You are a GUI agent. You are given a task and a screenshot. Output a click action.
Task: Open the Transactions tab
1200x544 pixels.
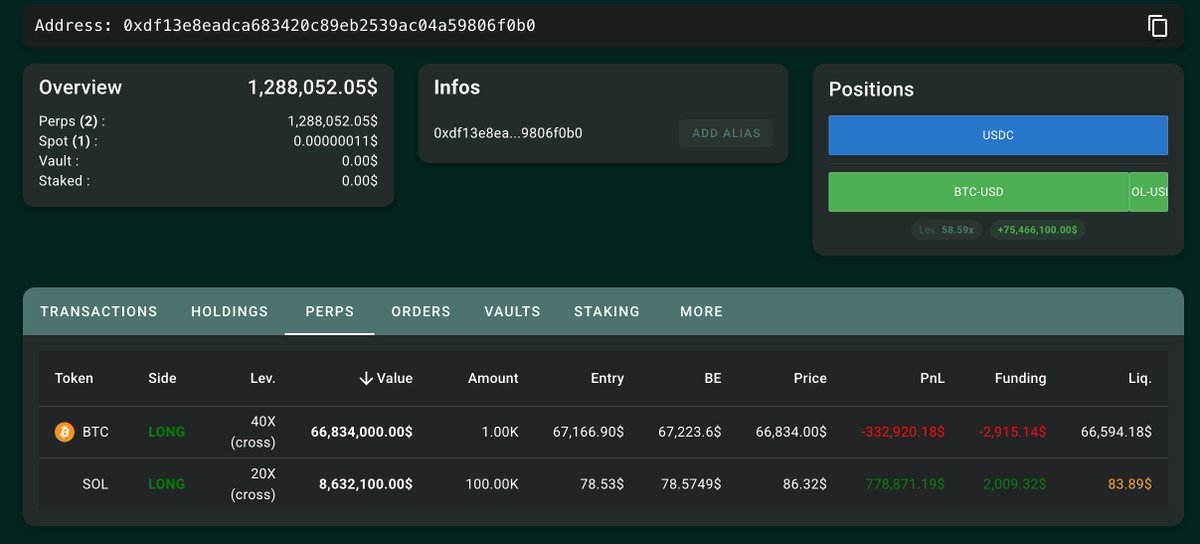point(99,311)
